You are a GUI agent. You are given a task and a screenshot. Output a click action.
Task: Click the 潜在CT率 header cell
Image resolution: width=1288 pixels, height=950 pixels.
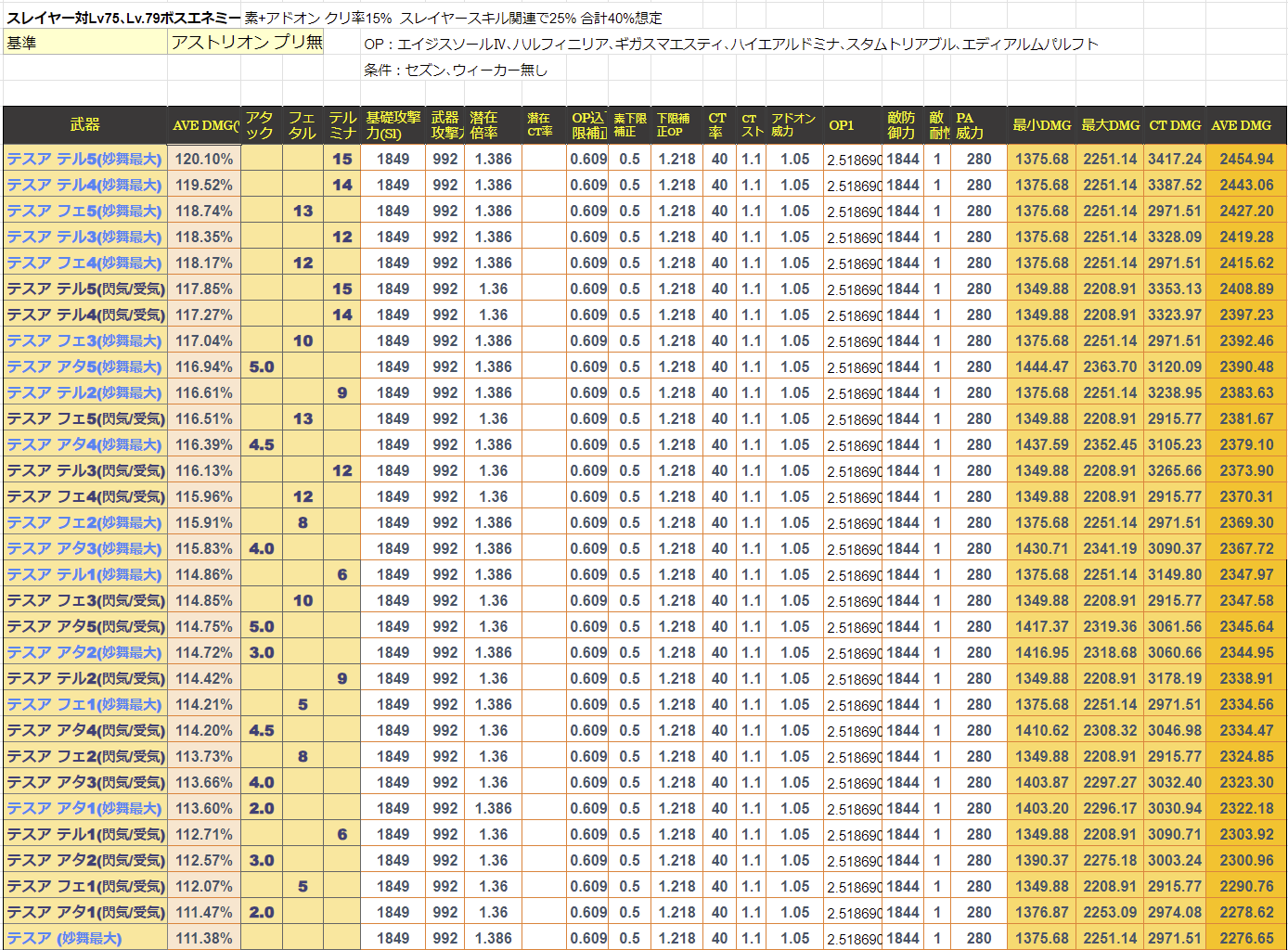(544, 125)
